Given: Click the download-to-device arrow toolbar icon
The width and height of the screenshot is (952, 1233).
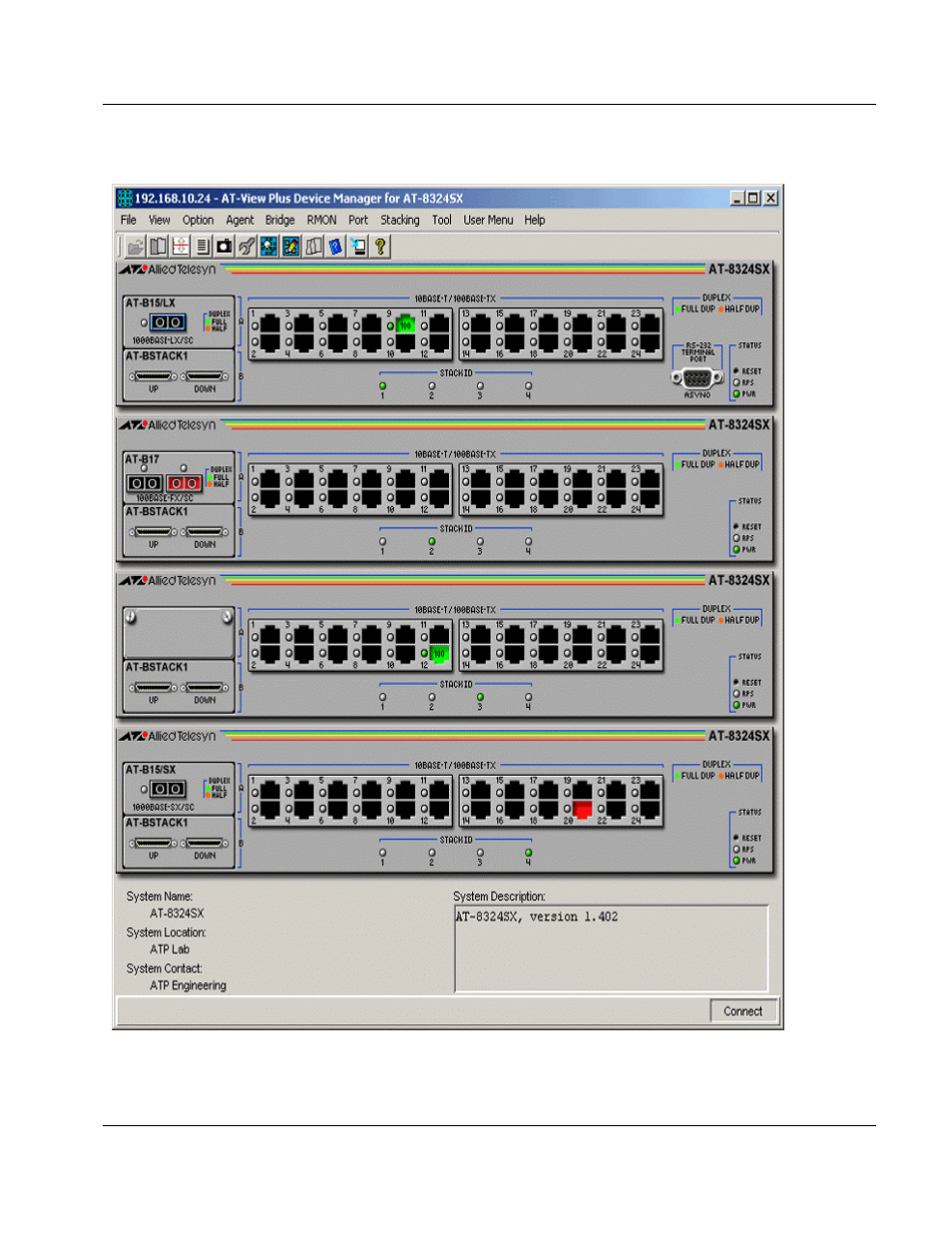Looking at the screenshot, I should pyautogui.click(x=357, y=246).
